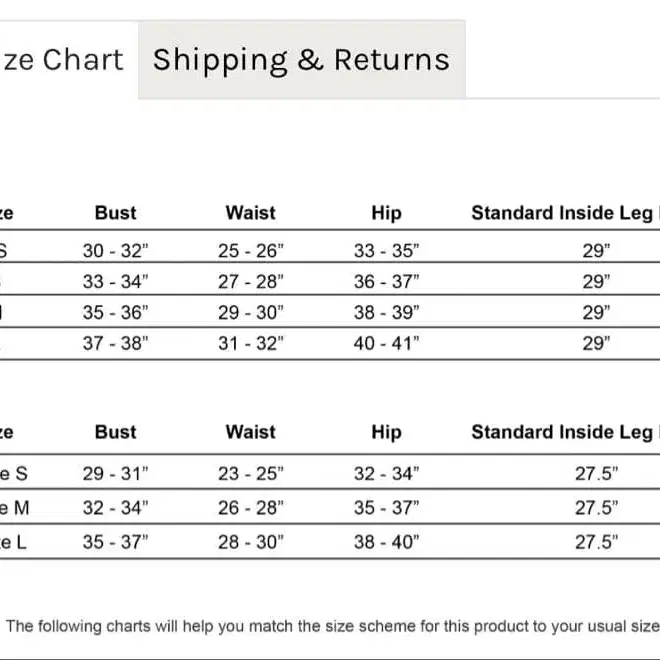660x660 pixels.
Task: Select waist value 31 - 32"
Action: tap(251, 343)
